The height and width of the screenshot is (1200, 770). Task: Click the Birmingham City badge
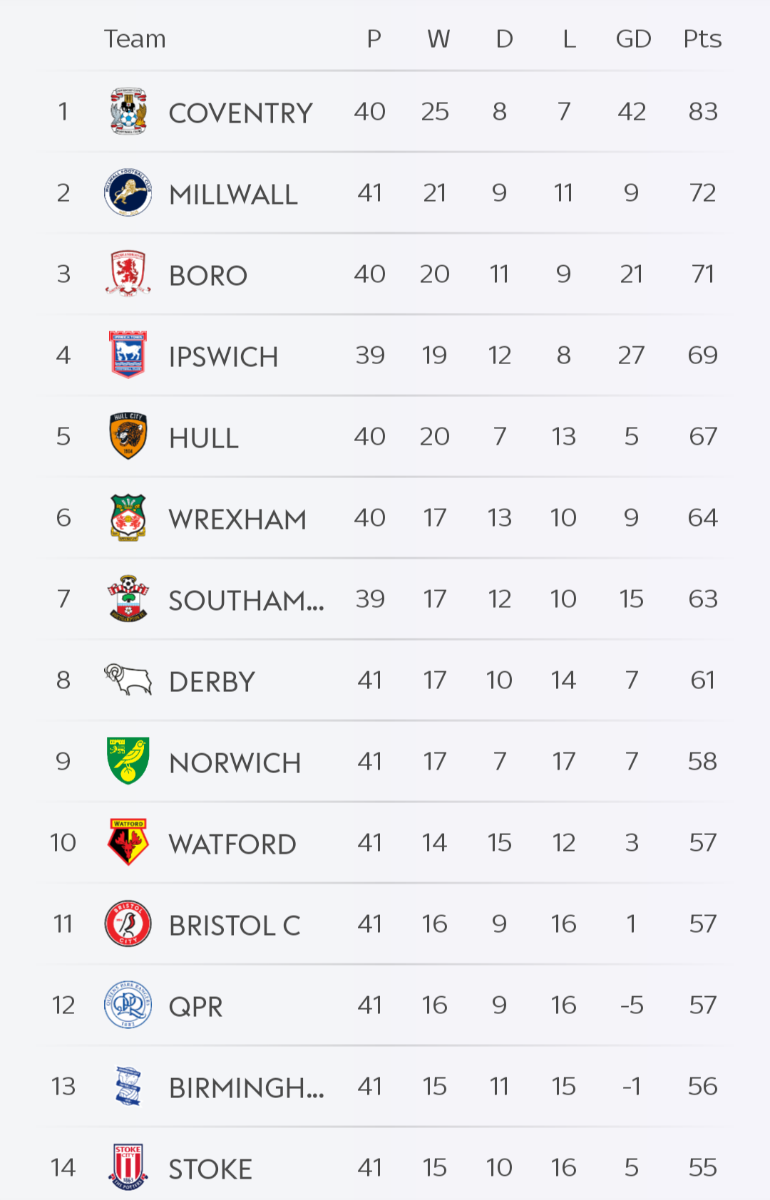[x=128, y=1086]
